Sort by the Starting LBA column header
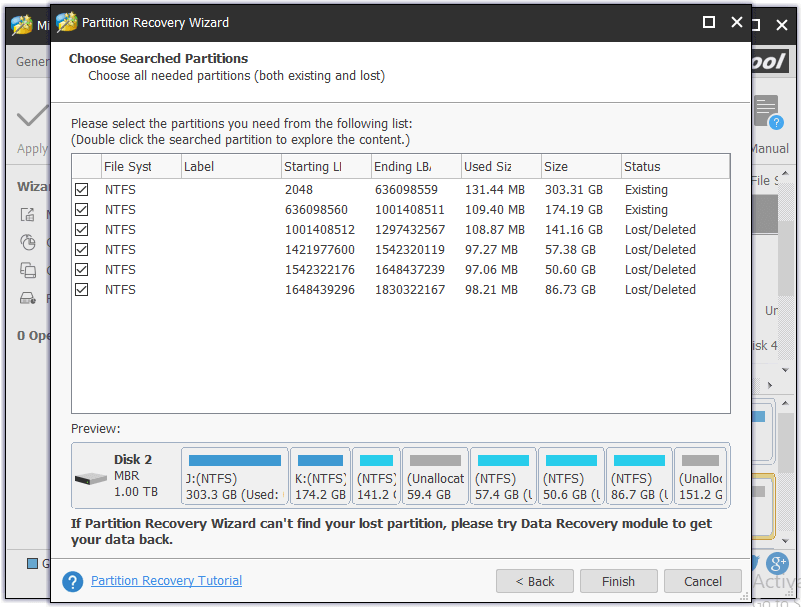 [326, 167]
